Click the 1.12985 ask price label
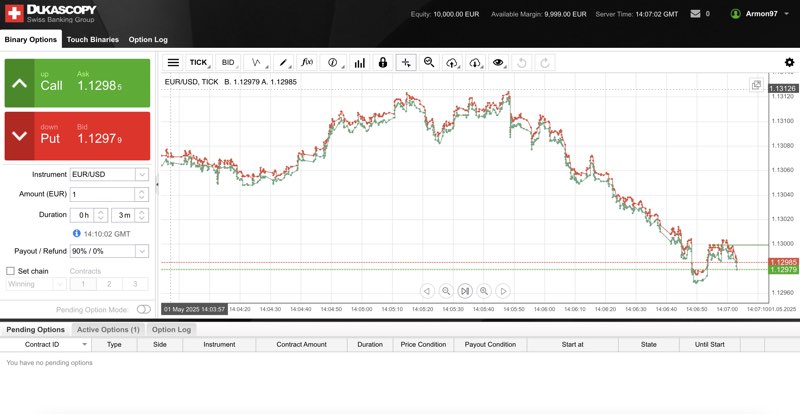The height and width of the screenshot is (414, 800). [784, 262]
